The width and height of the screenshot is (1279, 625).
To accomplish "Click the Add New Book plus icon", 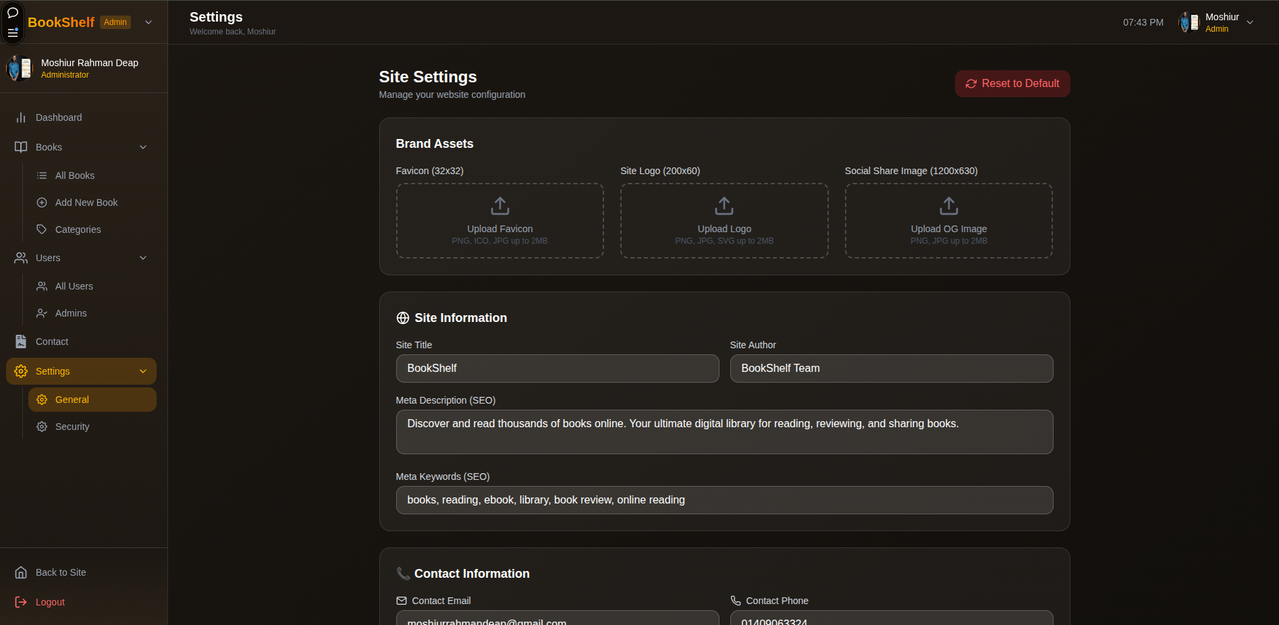I will 42,202.
